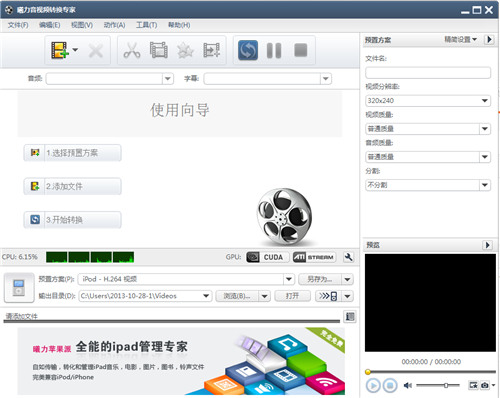Adjust the preview volume slider
500x398 pixels.
438,385
